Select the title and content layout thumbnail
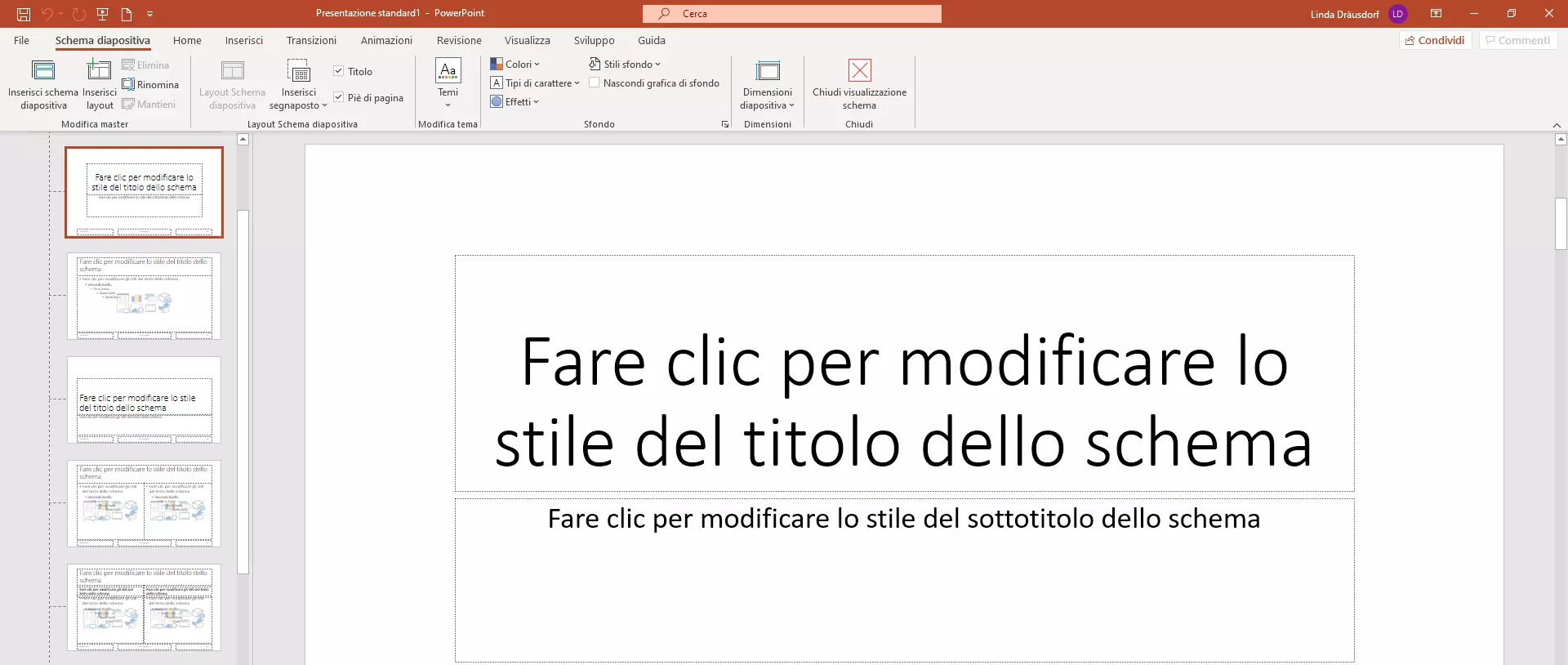This screenshot has width=1568, height=665. point(144,296)
